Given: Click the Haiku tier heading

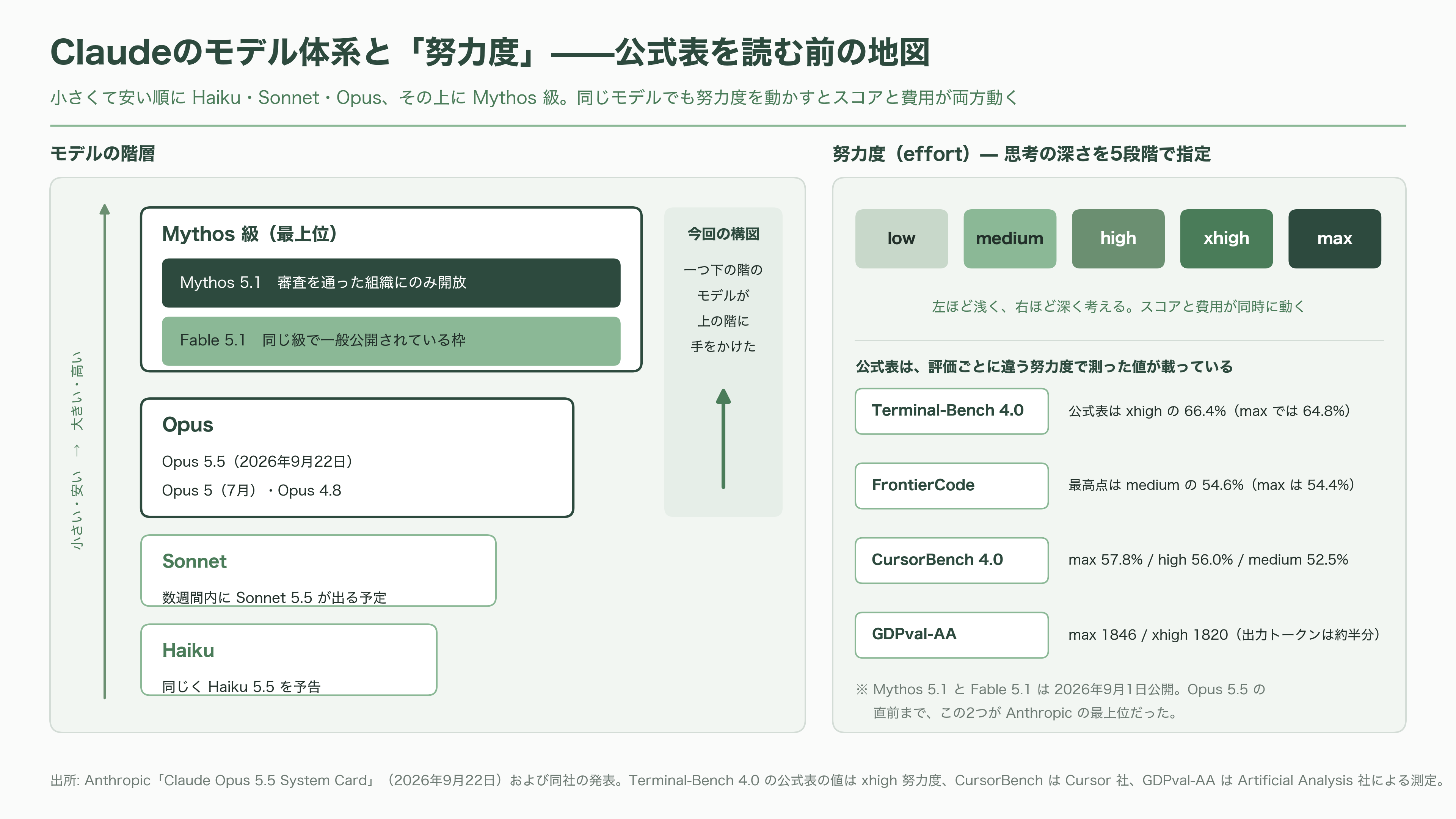Looking at the screenshot, I should pyautogui.click(x=188, y=650).
